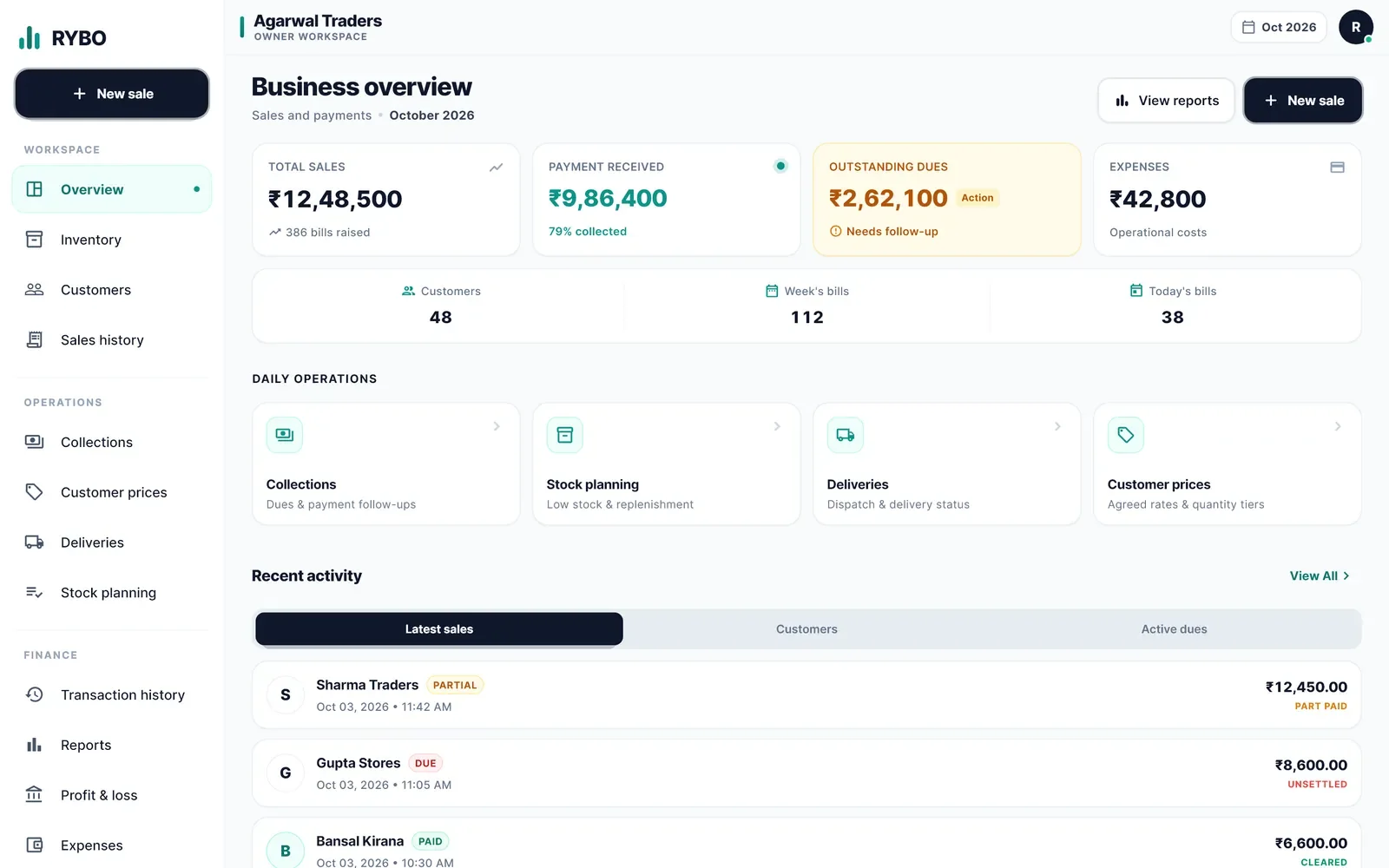Screen dimensions: 1389x868
Task: Select the Latest sales tab
Action: click(x=439, y=629)
